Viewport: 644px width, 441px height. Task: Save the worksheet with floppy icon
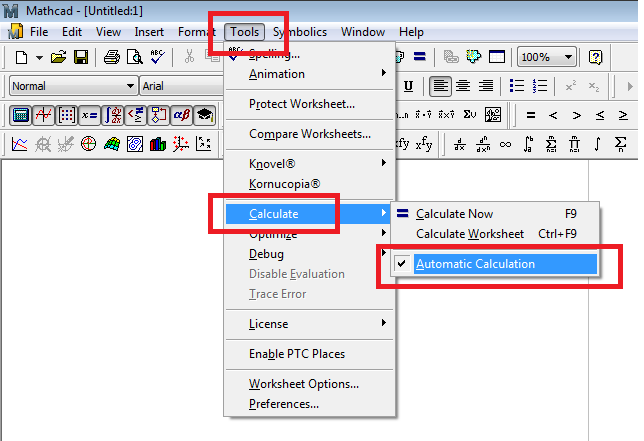click(81, 57)
